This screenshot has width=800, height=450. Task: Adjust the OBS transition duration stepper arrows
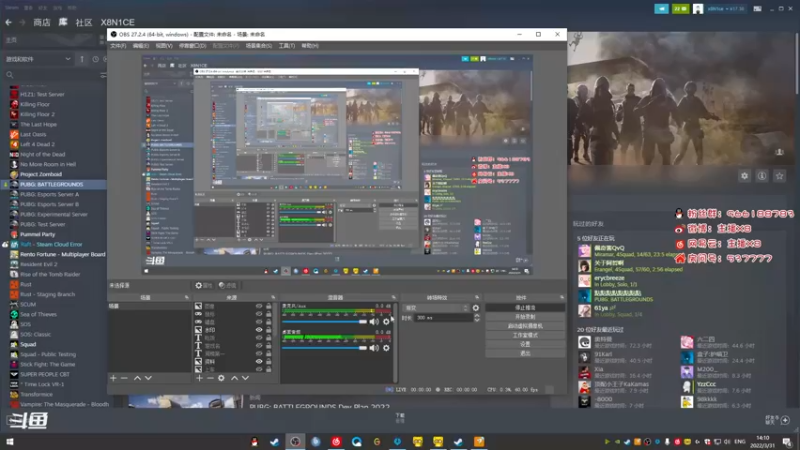tap(477, 317)
